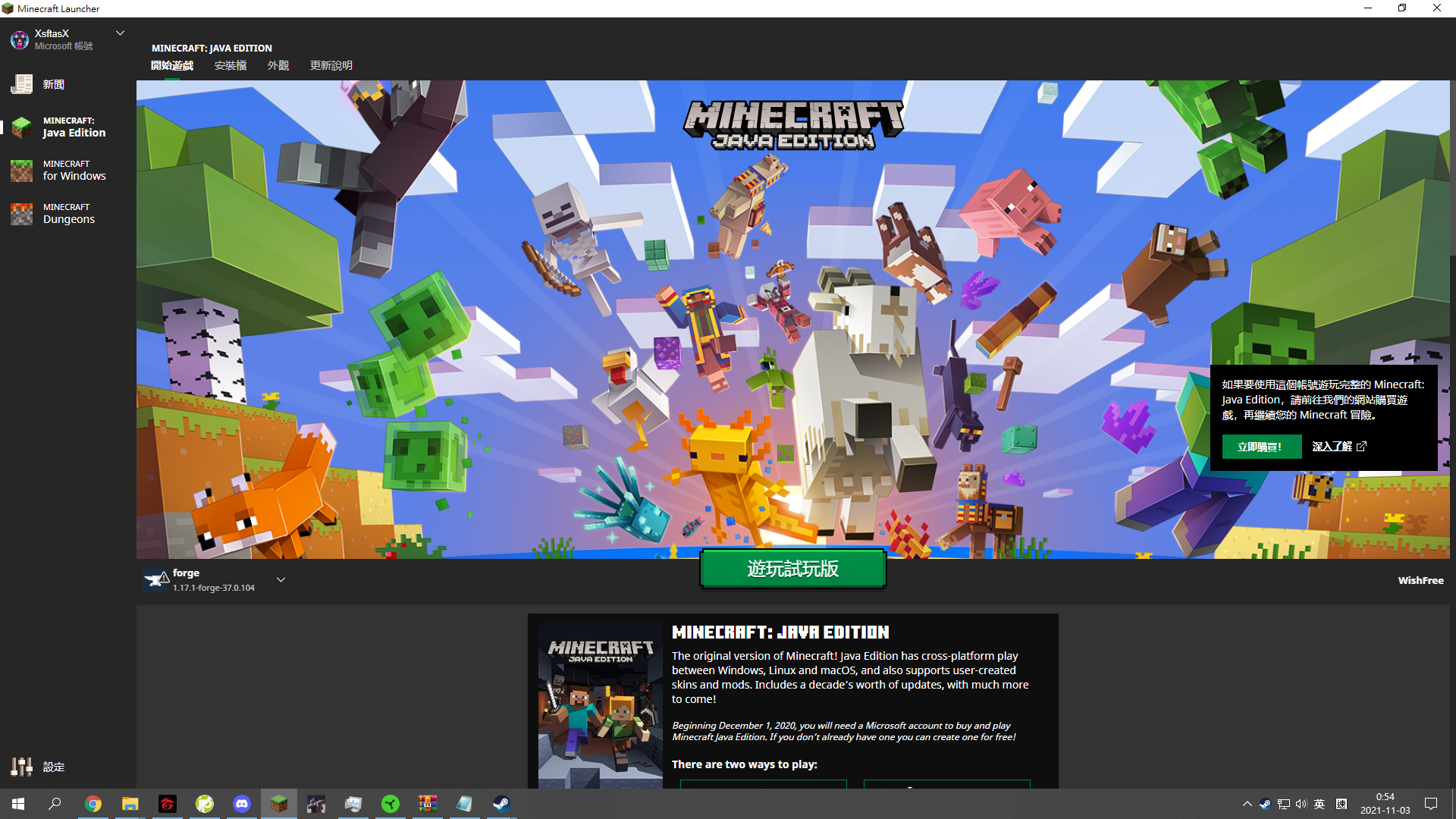This screenshot has height=819, width=1456.
Task: Switch to the 安裝檔 tab
Action: (230, 65)
